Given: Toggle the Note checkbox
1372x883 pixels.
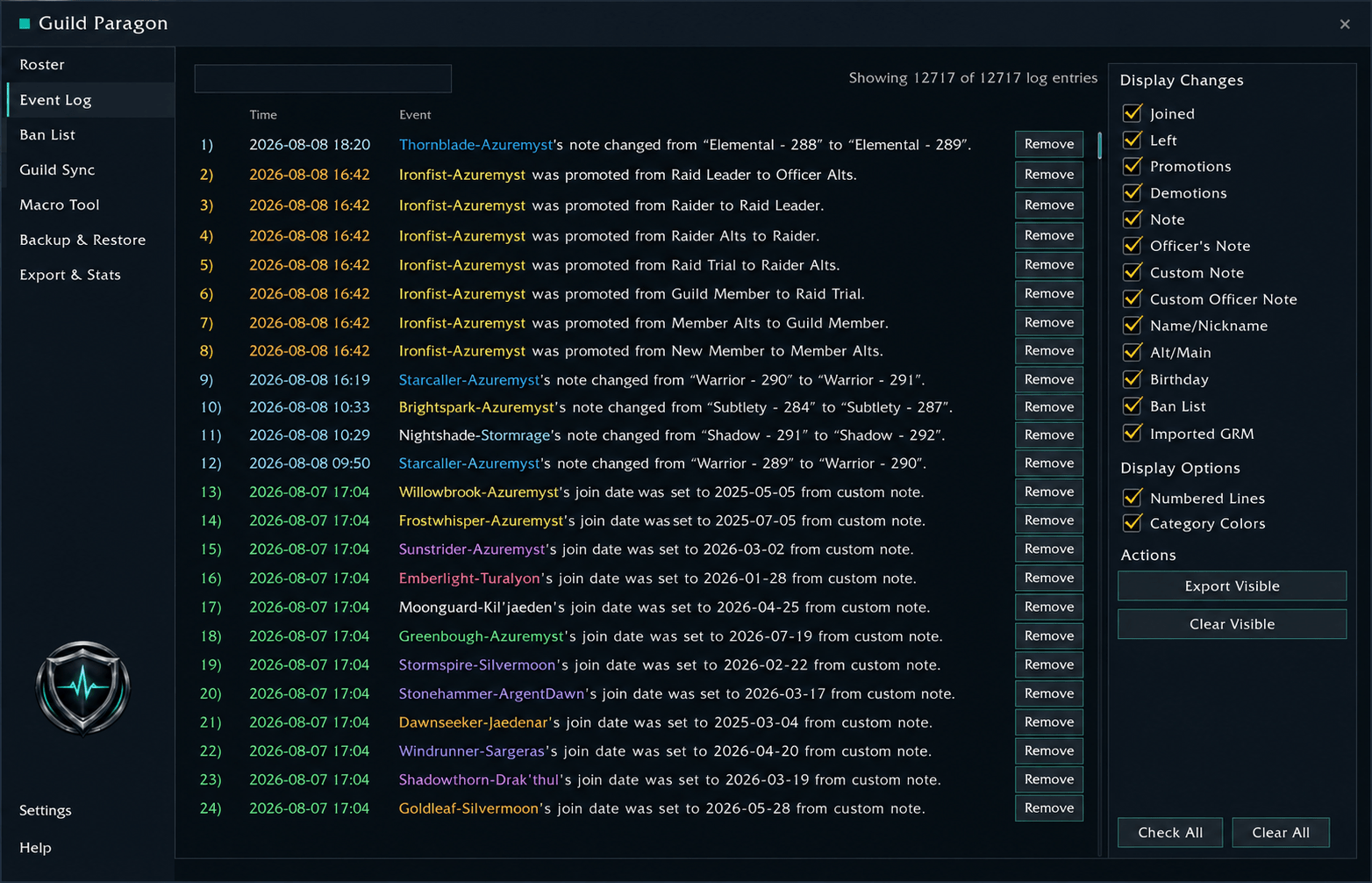Looking at the screenshot, I should 1133,219.
